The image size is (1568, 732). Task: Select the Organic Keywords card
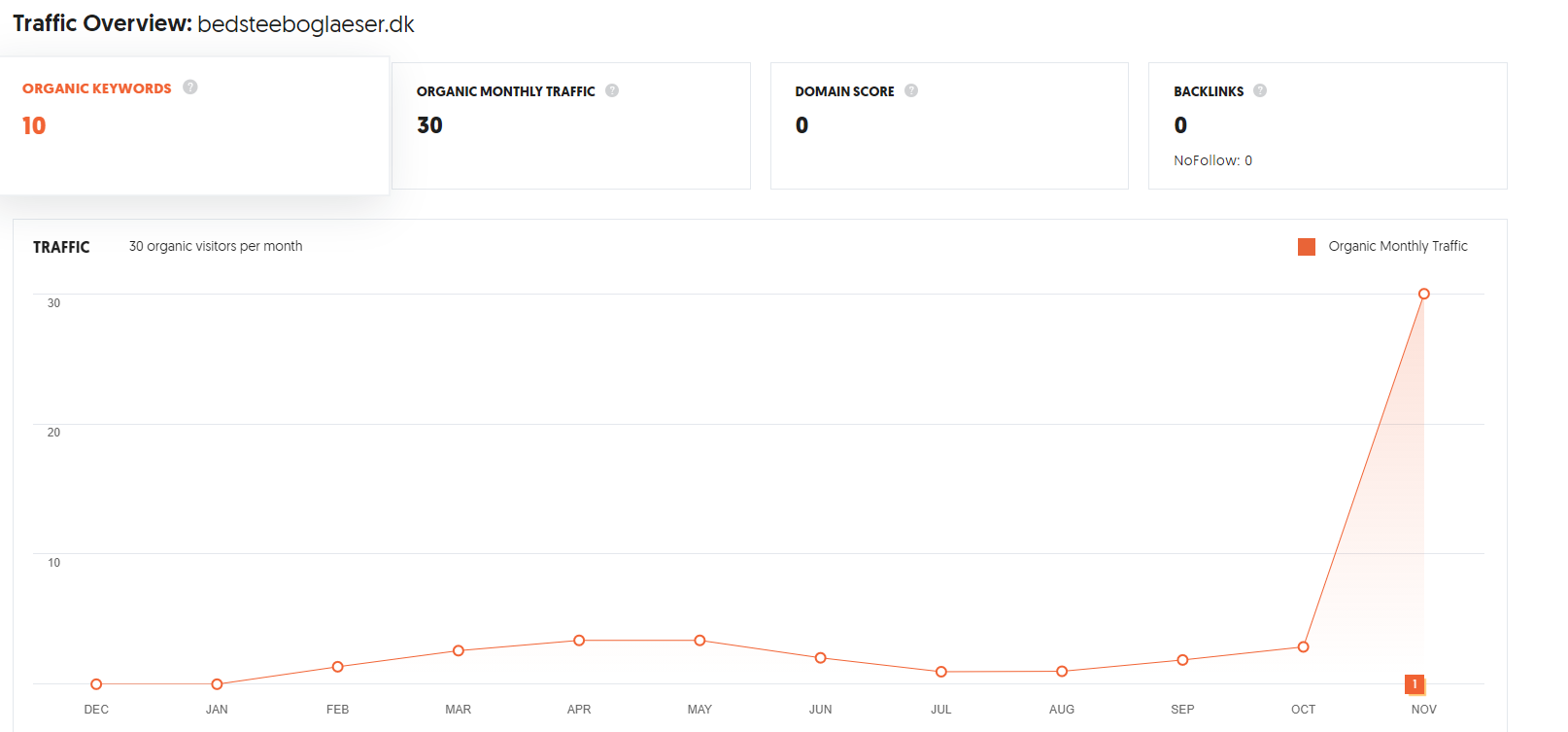coord(194,126)
